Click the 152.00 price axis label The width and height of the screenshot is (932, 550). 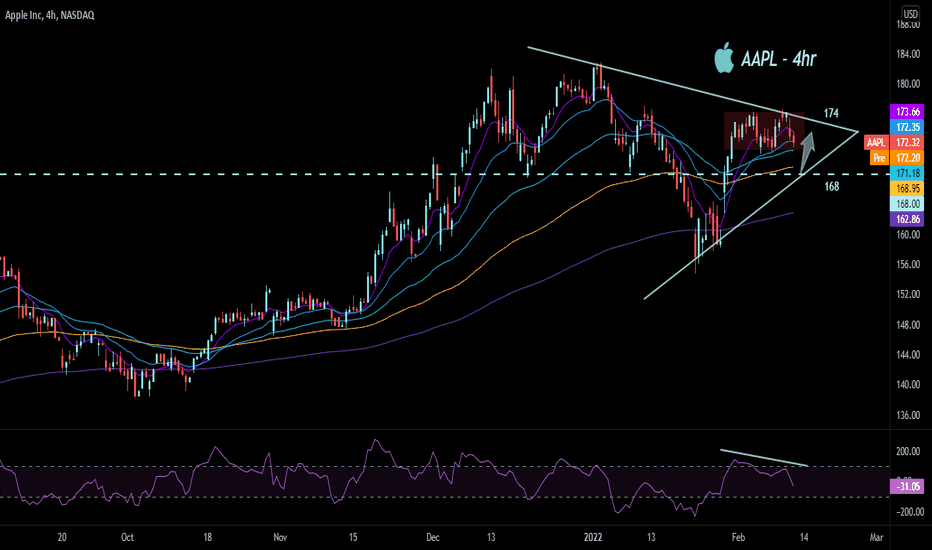click(x=908, y=295)
